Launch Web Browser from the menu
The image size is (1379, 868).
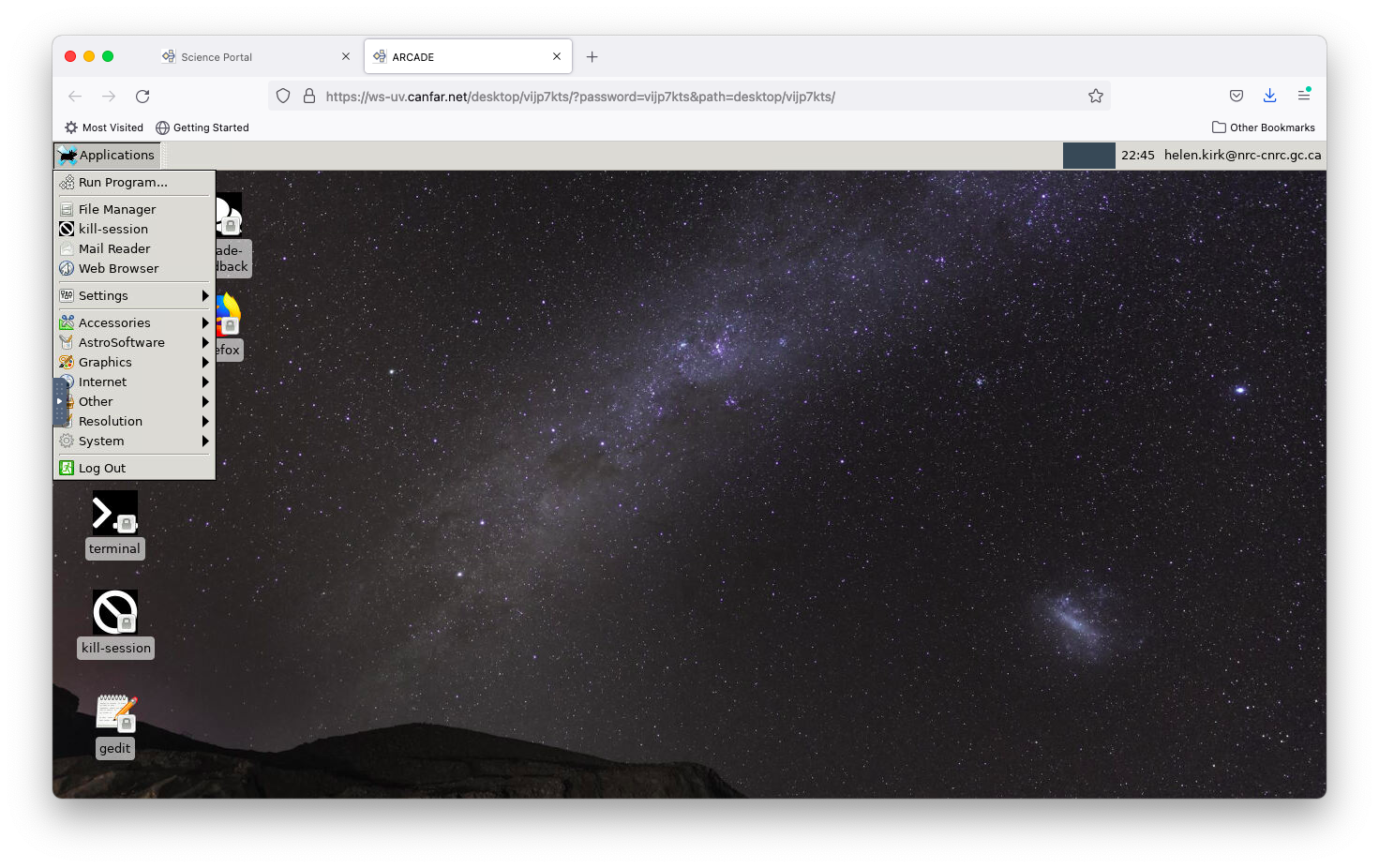coord(133,268)
